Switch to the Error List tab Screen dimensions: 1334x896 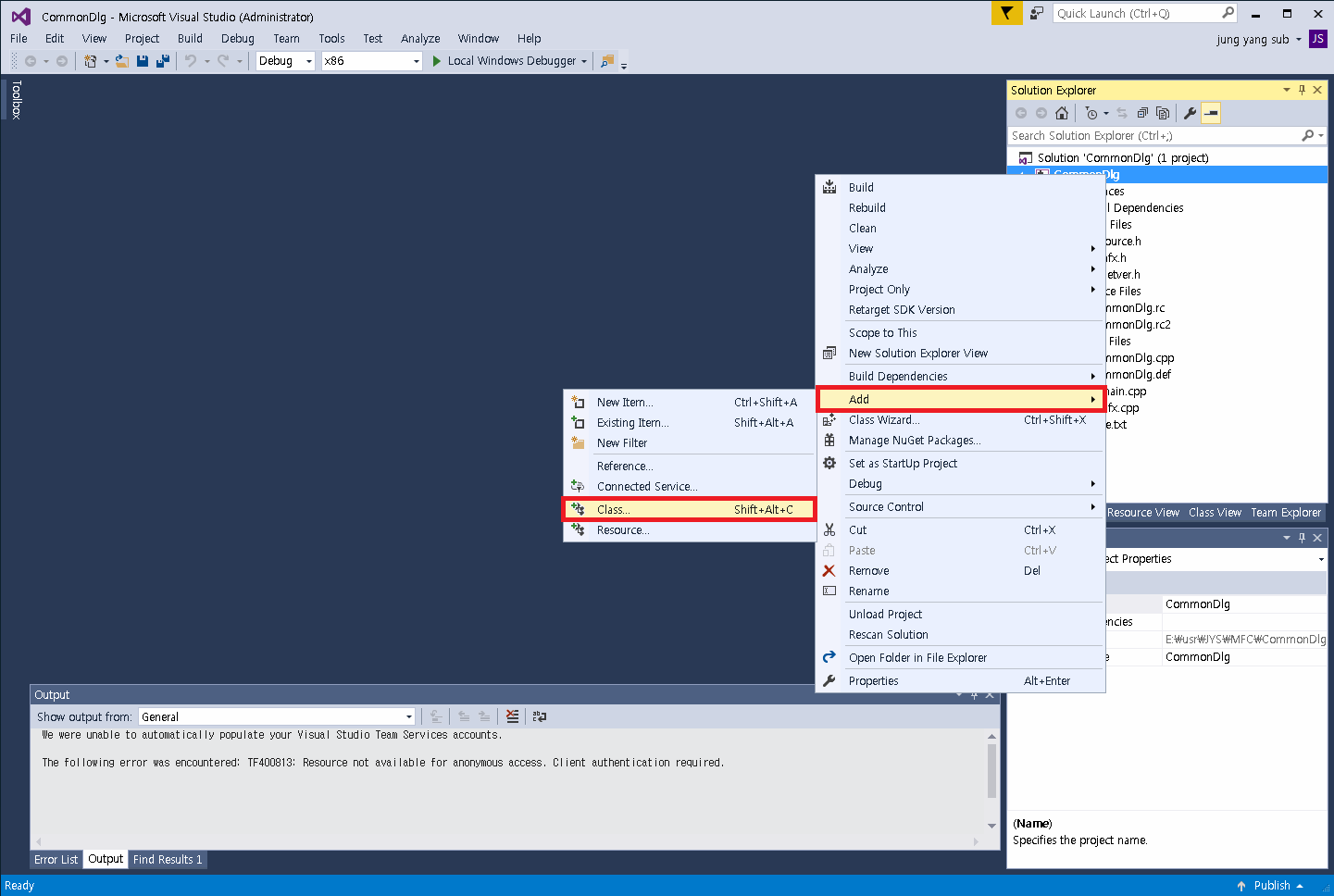[56, 860]
